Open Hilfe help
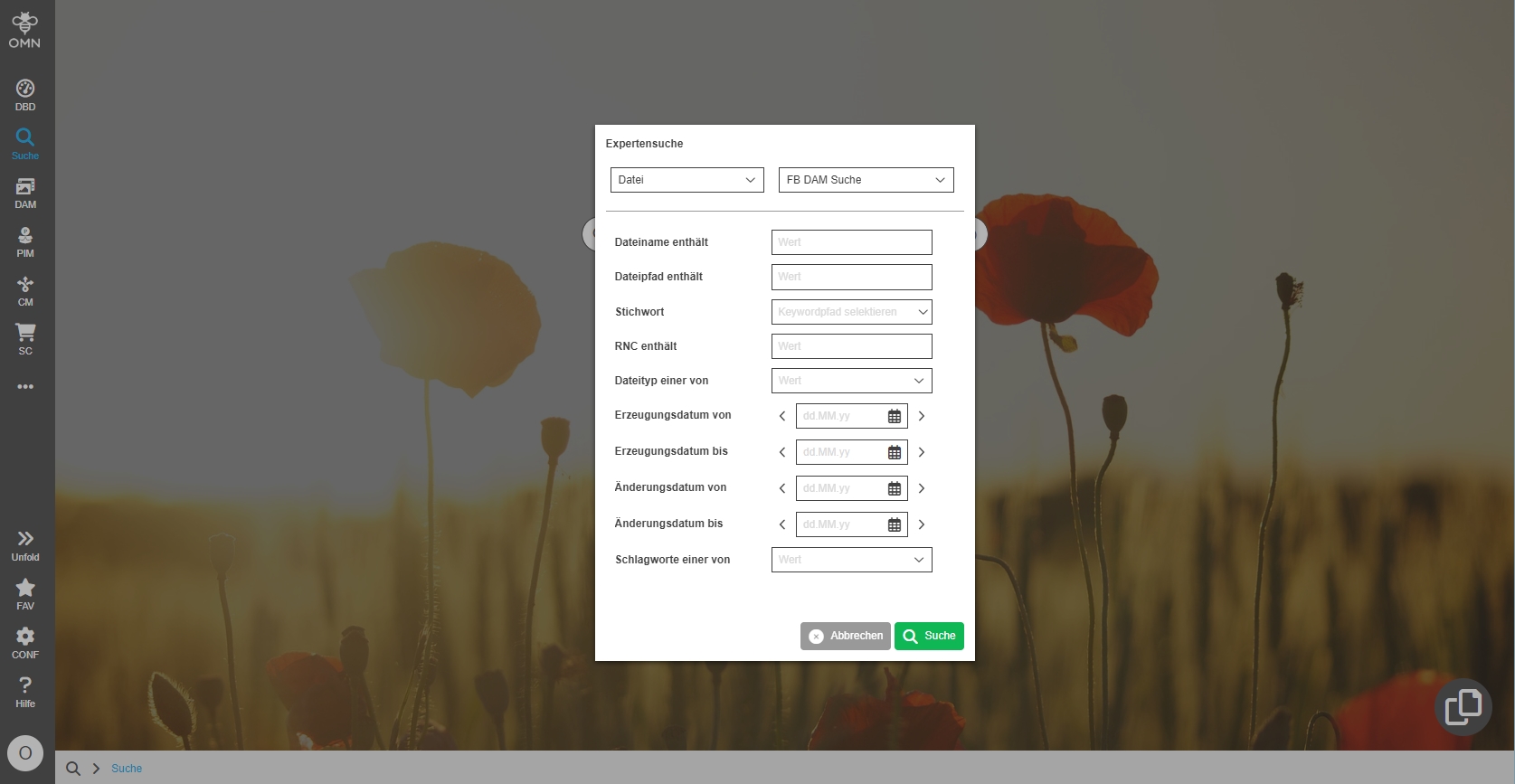 pyautogui.click(x=25, y=692)
